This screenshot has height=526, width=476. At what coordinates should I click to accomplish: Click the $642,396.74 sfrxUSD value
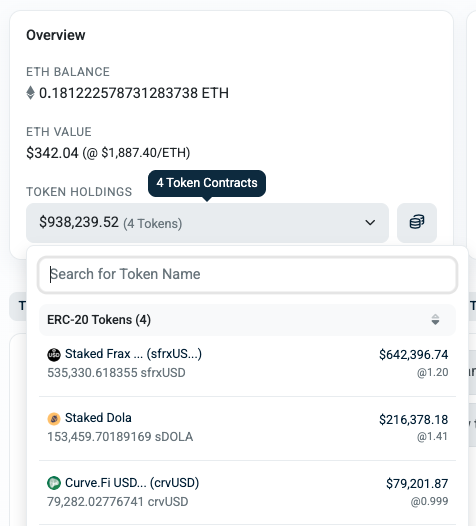point(413,355)
